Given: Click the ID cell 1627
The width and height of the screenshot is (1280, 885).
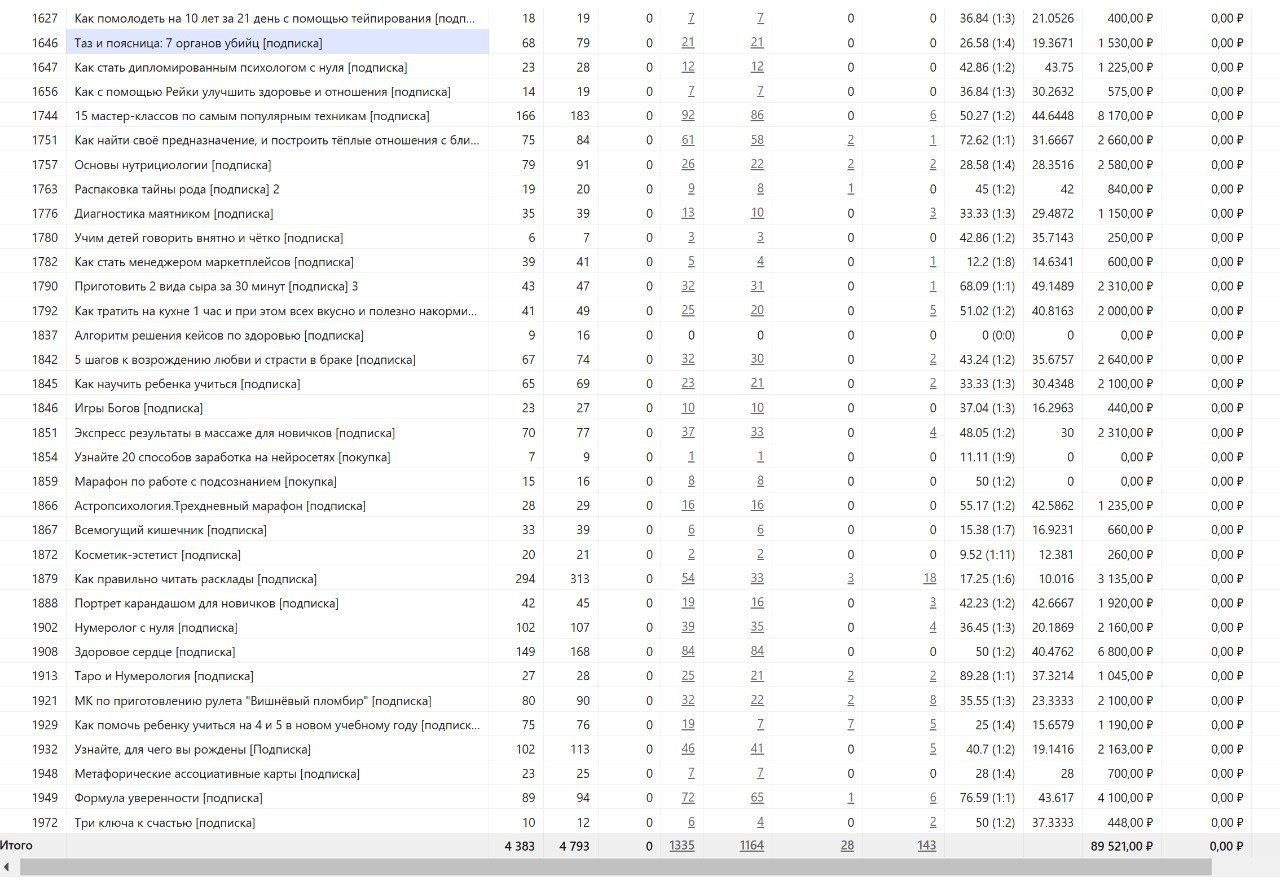Looking at the screenshot, I should (x=45, y=19).
